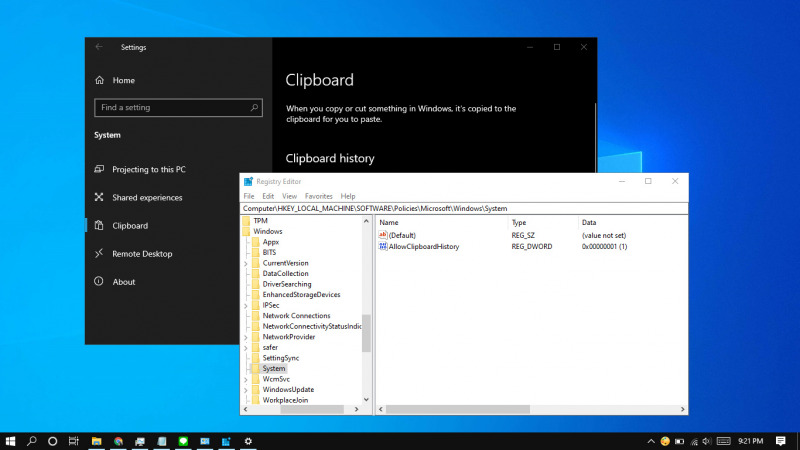Open the Help menu in Registry Editor

tap(348, 196)
